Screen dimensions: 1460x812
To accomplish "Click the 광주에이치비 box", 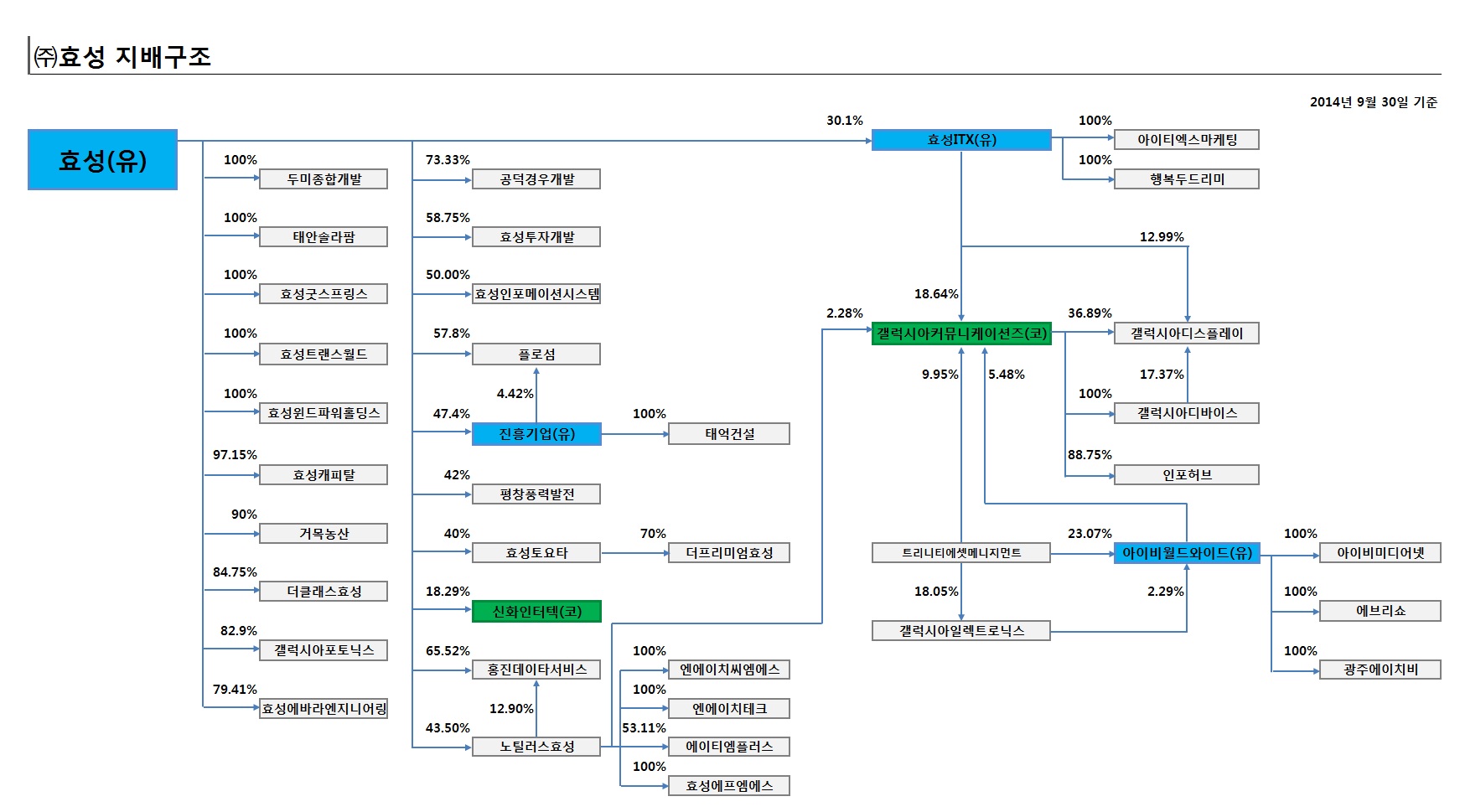I will 1380,670.
